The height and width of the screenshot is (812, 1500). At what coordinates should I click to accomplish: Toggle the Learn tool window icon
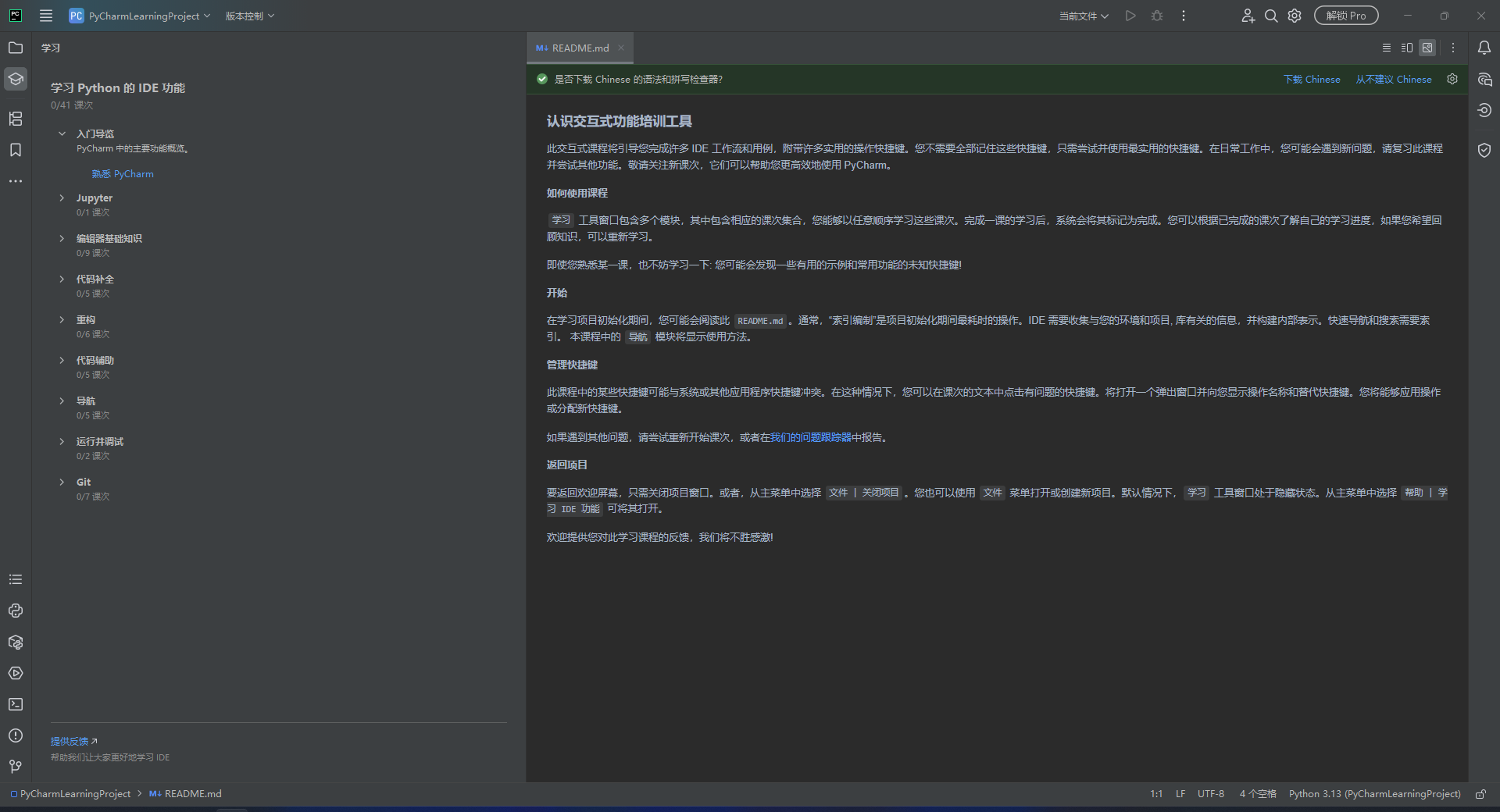coord(16,79)
